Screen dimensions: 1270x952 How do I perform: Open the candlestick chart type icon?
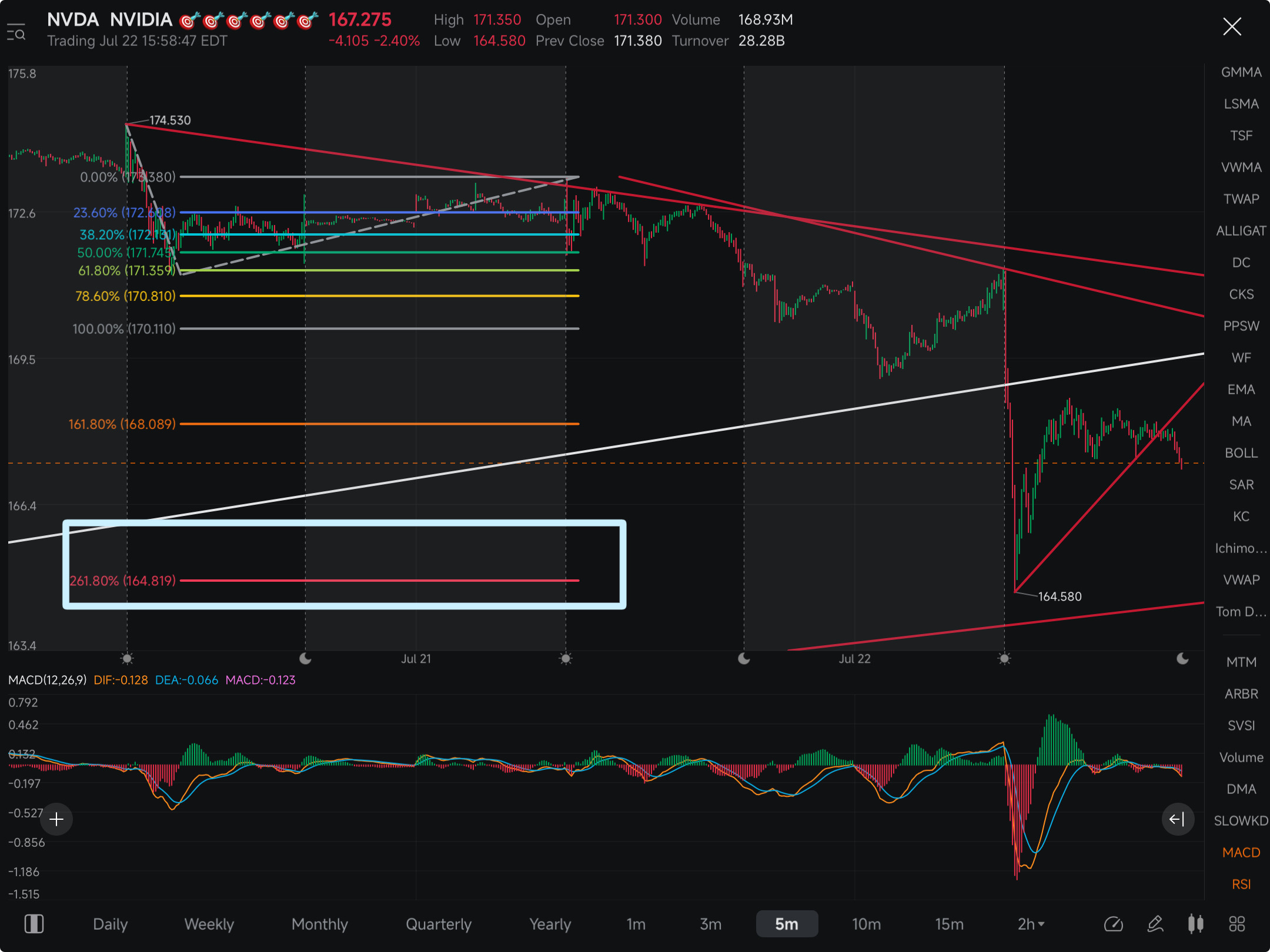point(1195,924)
